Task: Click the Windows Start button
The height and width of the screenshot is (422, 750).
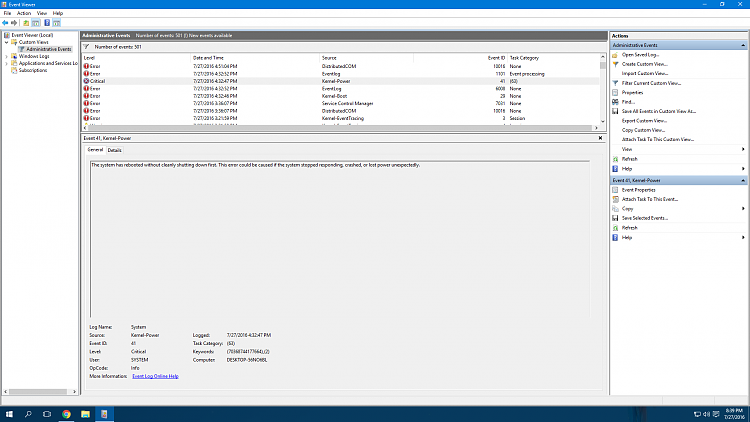Action: (9, 414)
